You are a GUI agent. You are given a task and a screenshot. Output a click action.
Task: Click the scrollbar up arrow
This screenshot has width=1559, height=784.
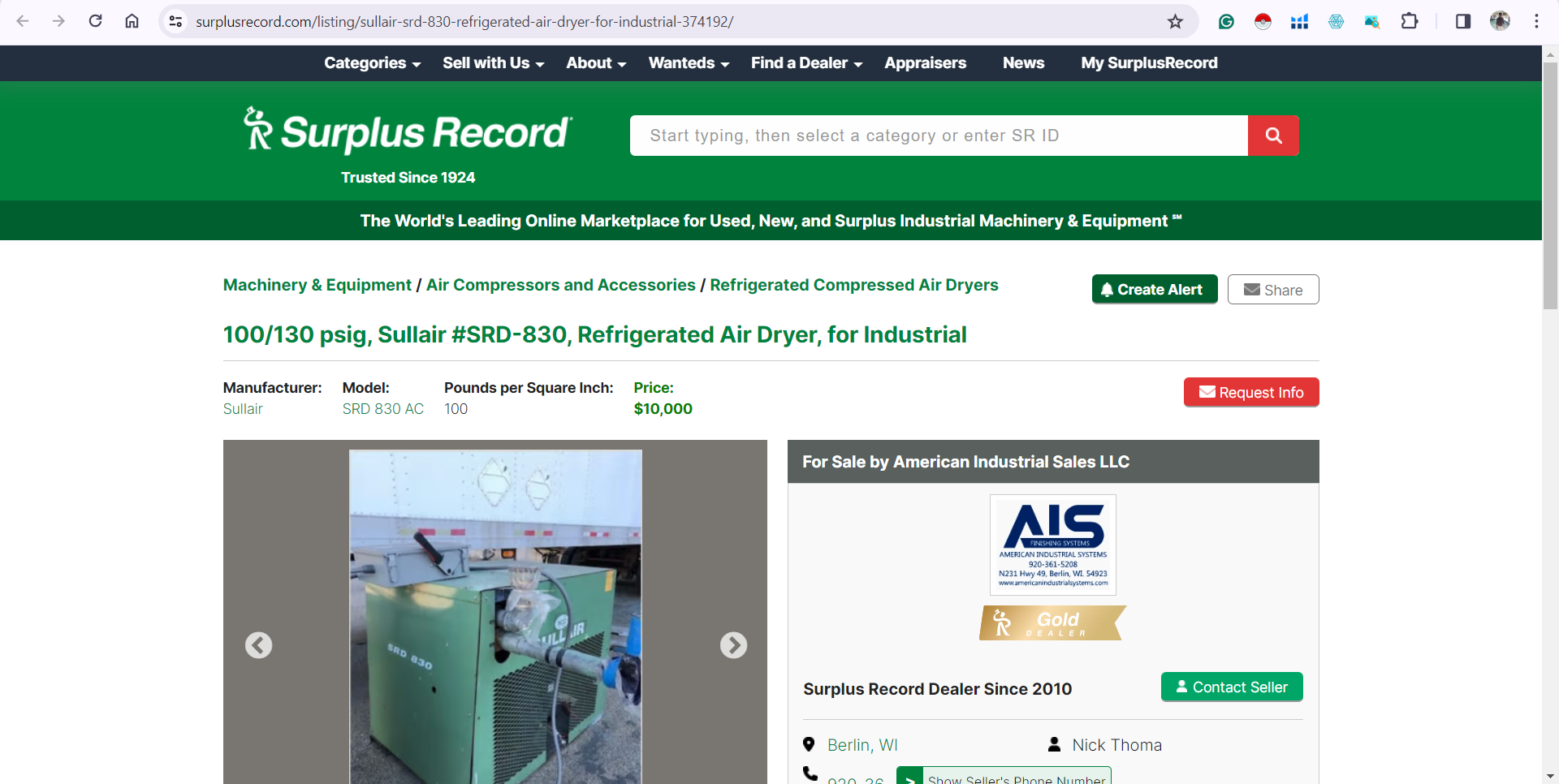click(x=1550, y=54)
